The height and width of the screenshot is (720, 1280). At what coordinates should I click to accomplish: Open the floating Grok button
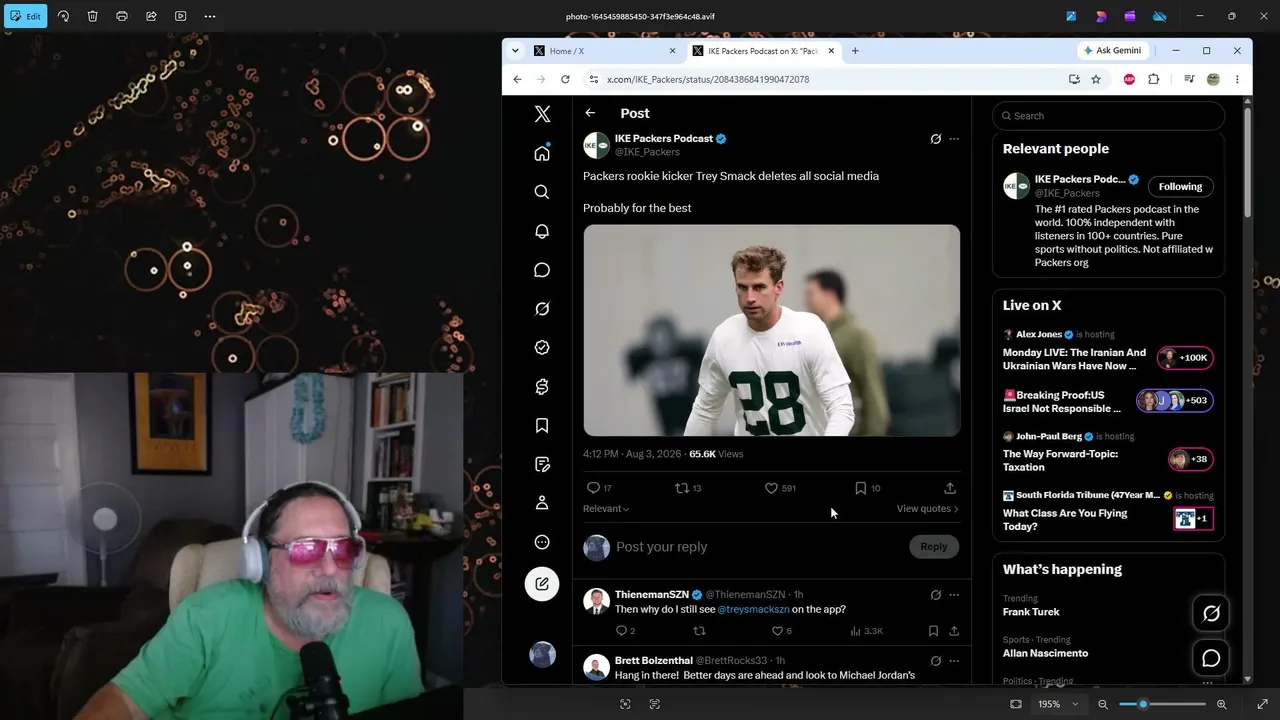click(x=1211, y=613)
